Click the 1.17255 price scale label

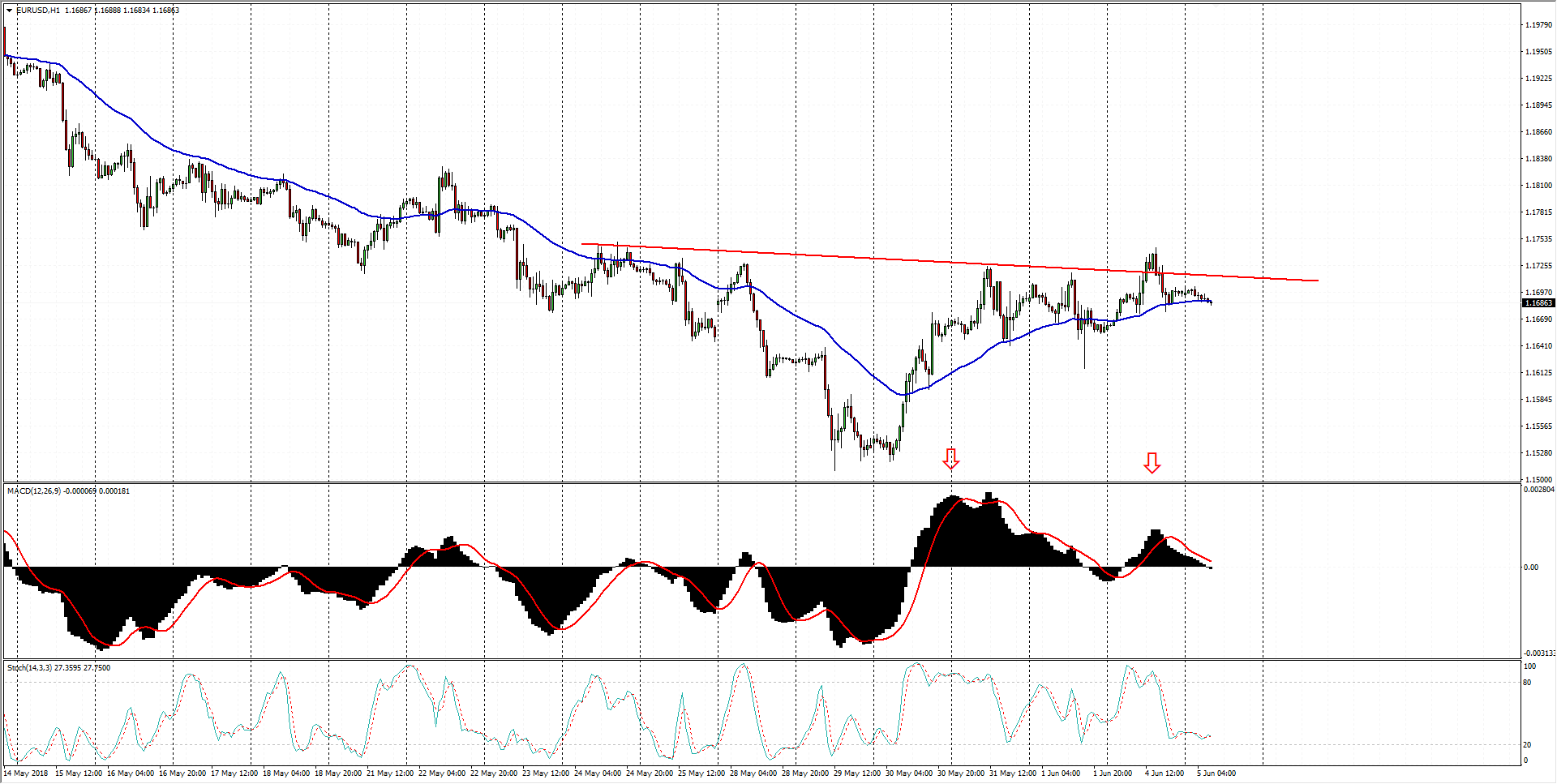[1538, 266]
